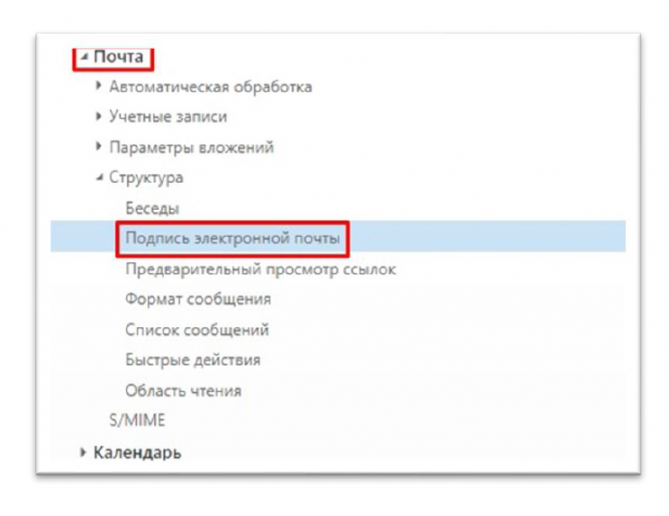This screenshot has width=669, height=516.
Task: Collapse the Структура group arrow
Action: [99, 179]
